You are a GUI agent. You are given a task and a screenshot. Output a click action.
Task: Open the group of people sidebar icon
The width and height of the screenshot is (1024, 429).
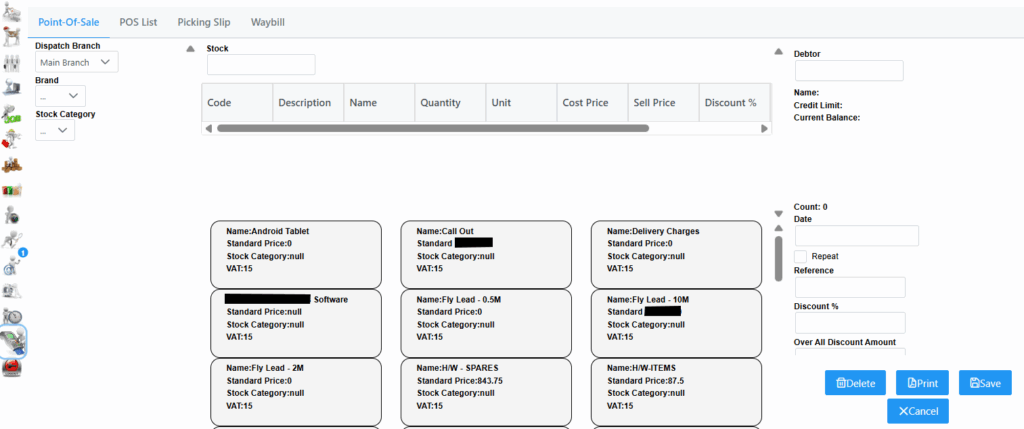click(x=13, y=63)
